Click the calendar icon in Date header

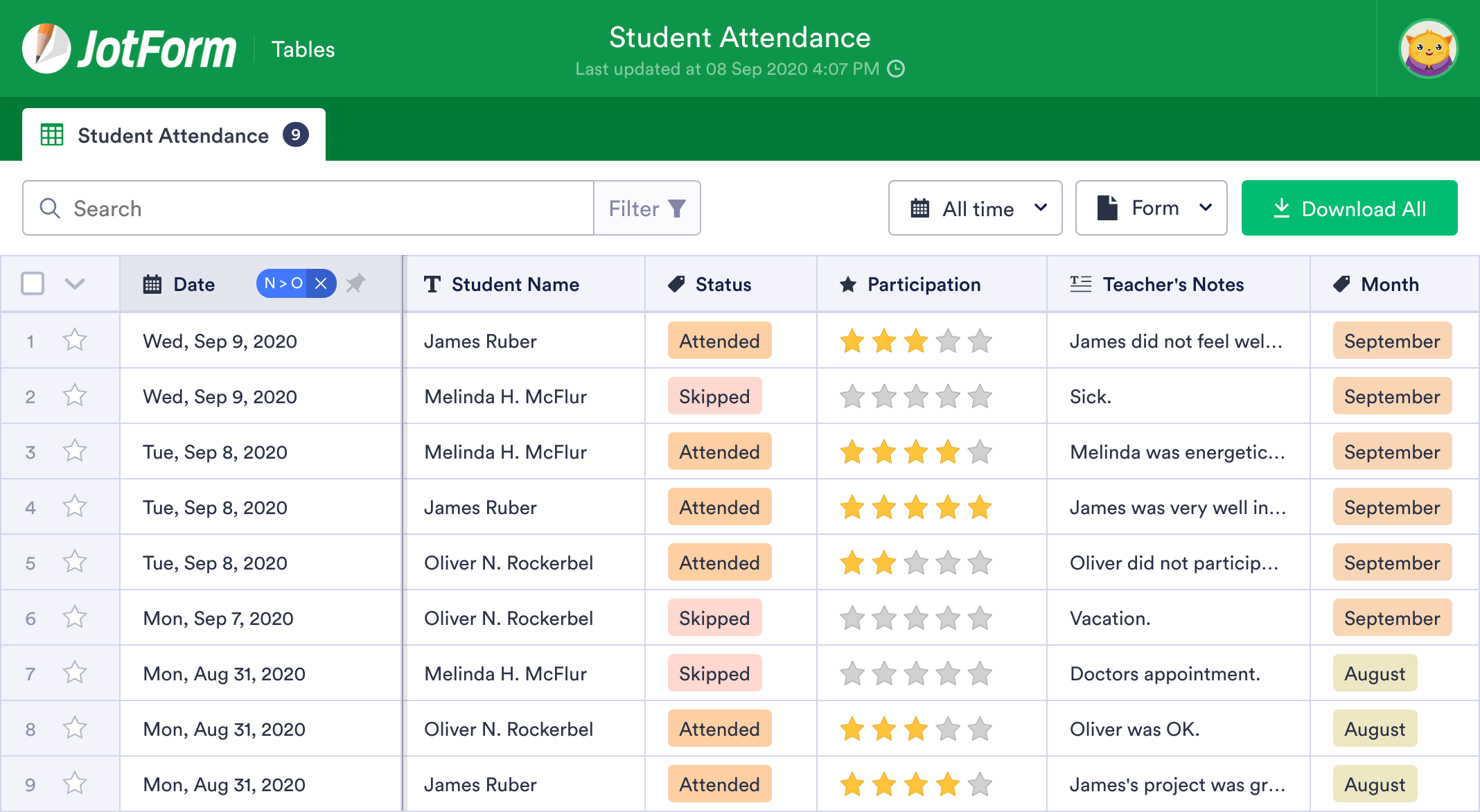152,284
